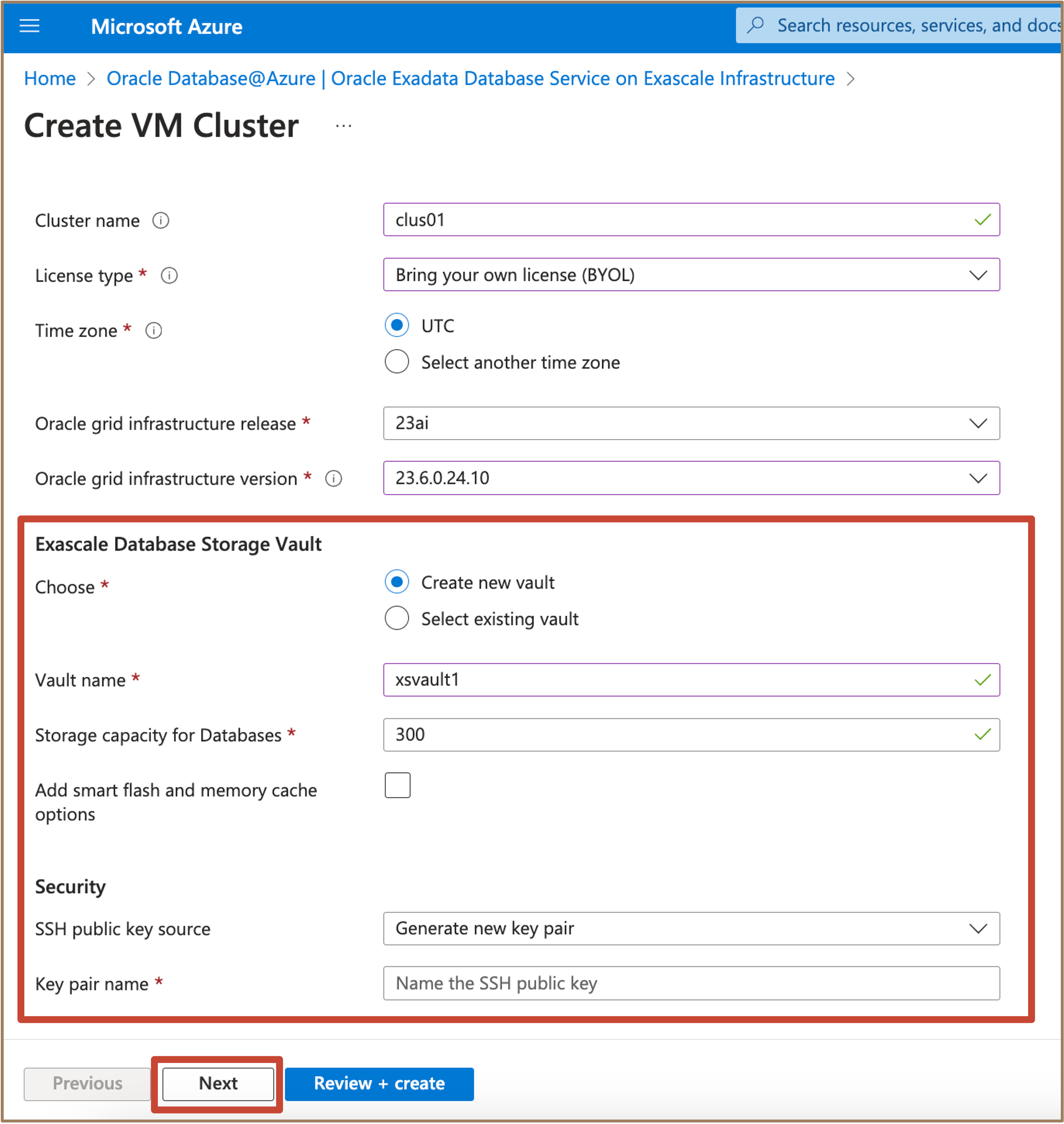Click the search magnifier icon
Image resolution: width=1064 pixels, height=1124 pixels.
pos(755,25)
